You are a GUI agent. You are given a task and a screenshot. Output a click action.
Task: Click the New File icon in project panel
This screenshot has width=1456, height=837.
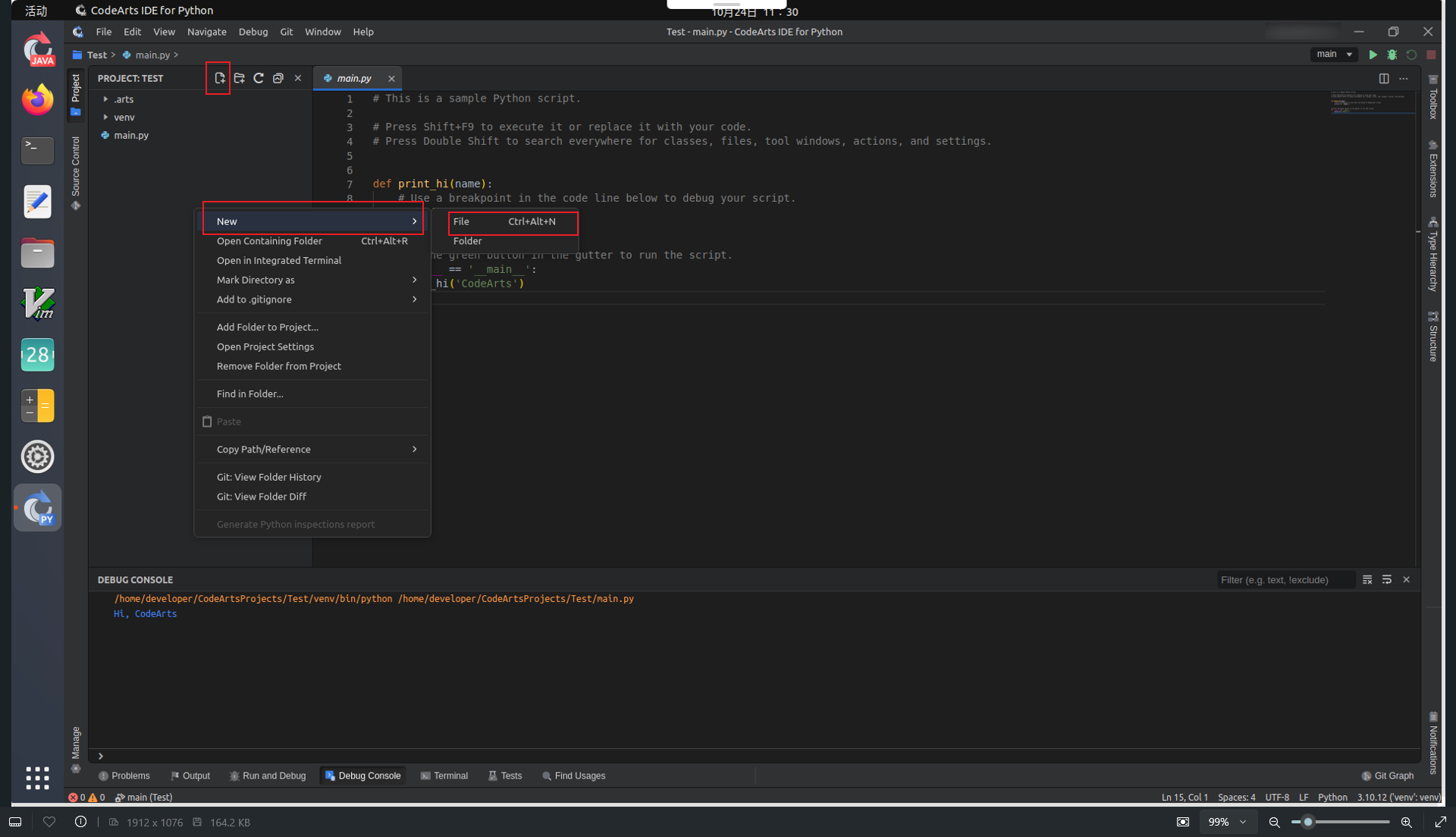tap(219, 78)
